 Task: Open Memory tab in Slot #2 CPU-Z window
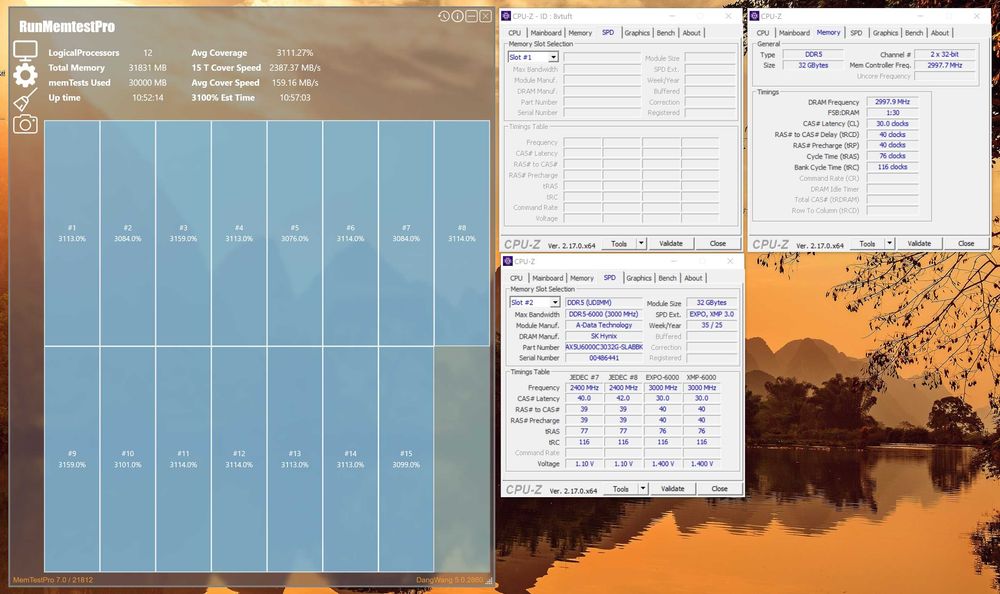point(582,278)
